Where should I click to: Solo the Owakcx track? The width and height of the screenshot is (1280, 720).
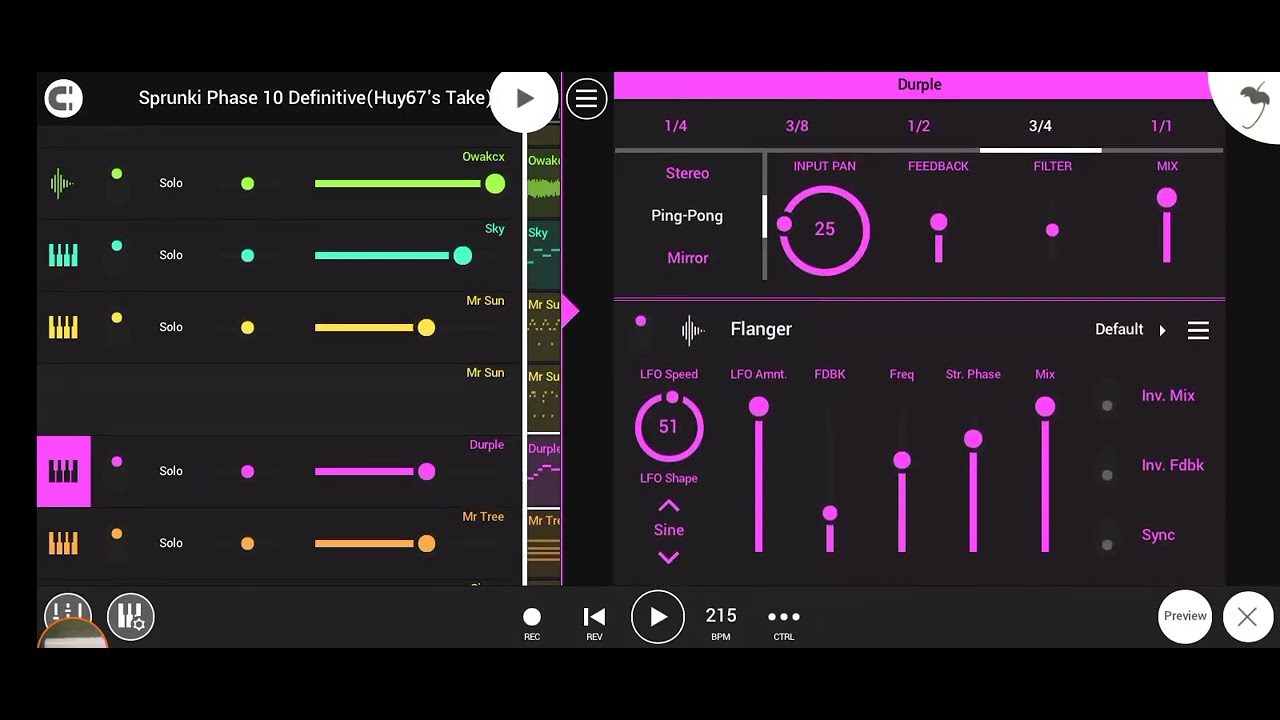171,183
